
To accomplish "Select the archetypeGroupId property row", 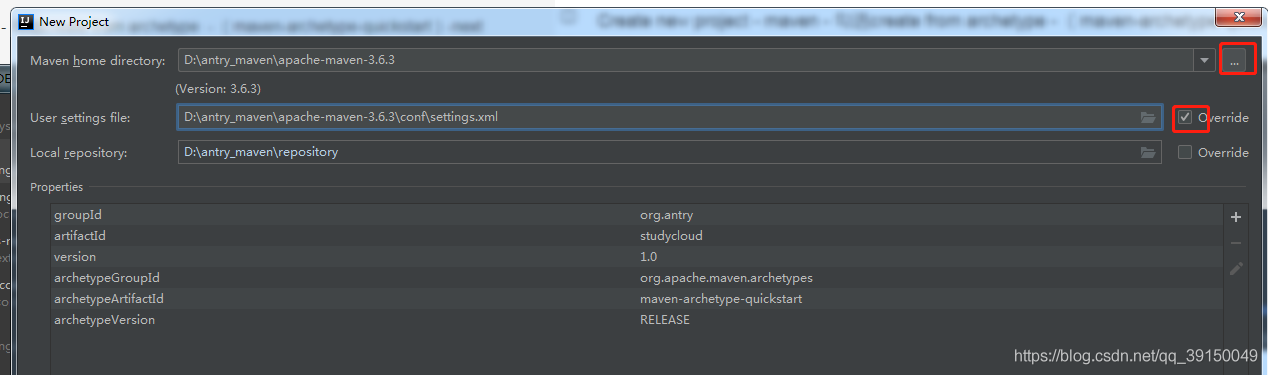I will pos(635,278).
